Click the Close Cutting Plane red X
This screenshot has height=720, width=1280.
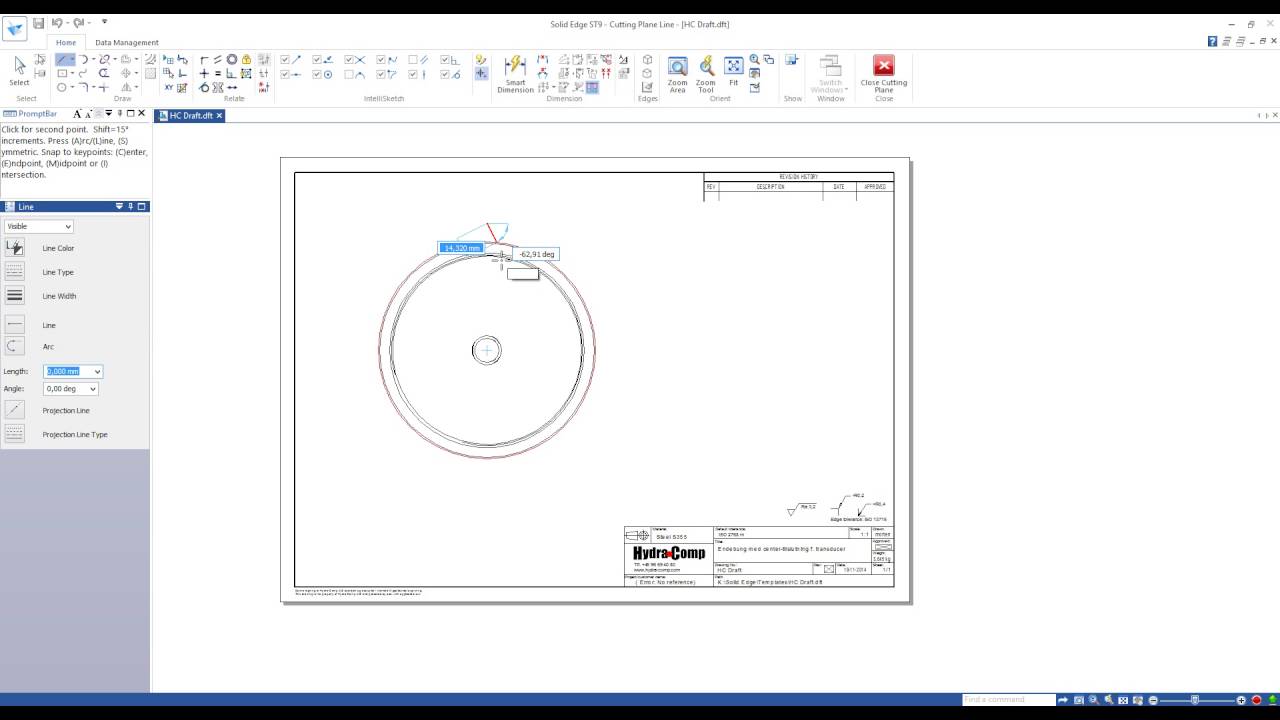coord(884,66)
